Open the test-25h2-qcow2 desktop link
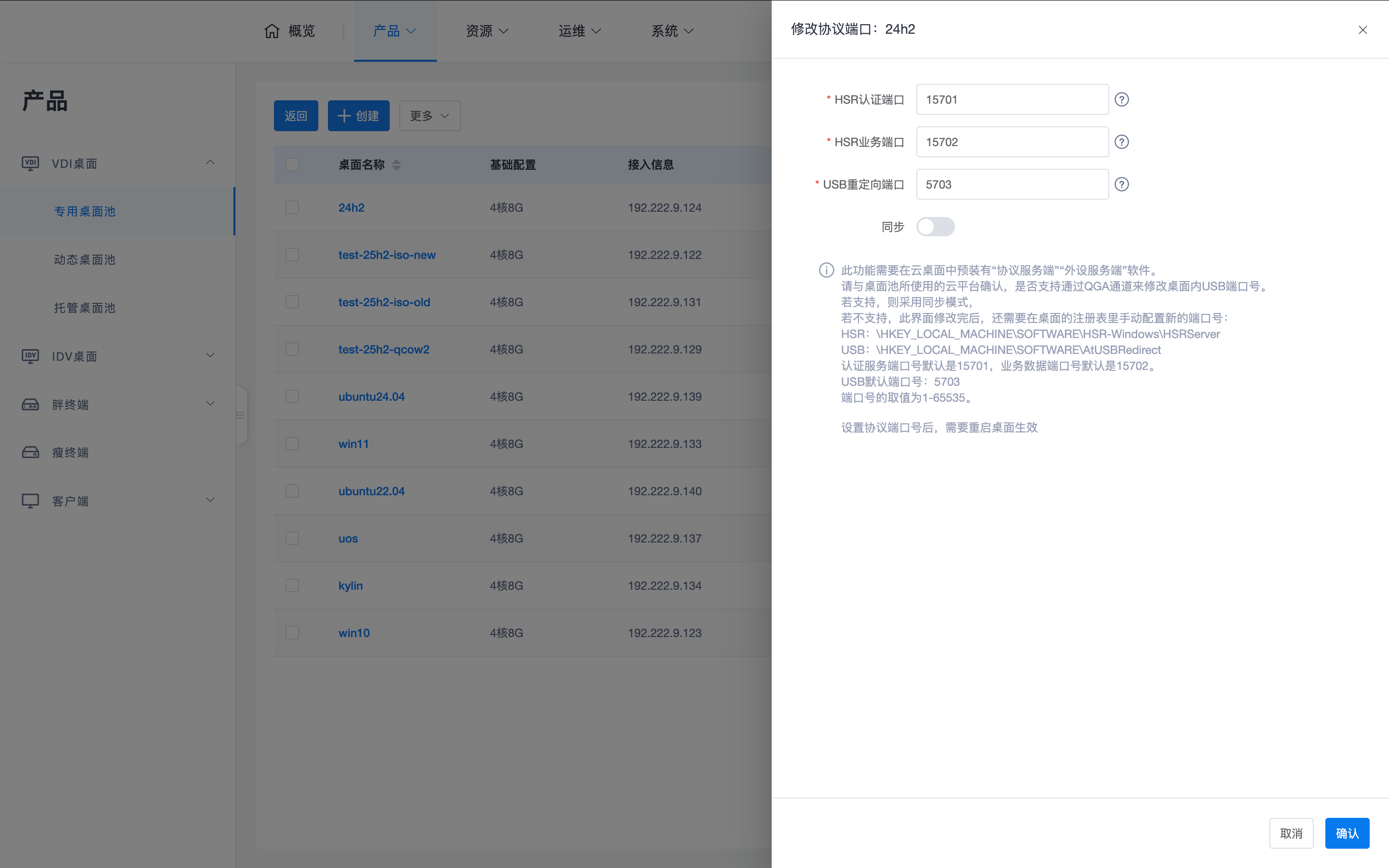Viewport: 1389px width, 868px height. (x=383, y=350)
